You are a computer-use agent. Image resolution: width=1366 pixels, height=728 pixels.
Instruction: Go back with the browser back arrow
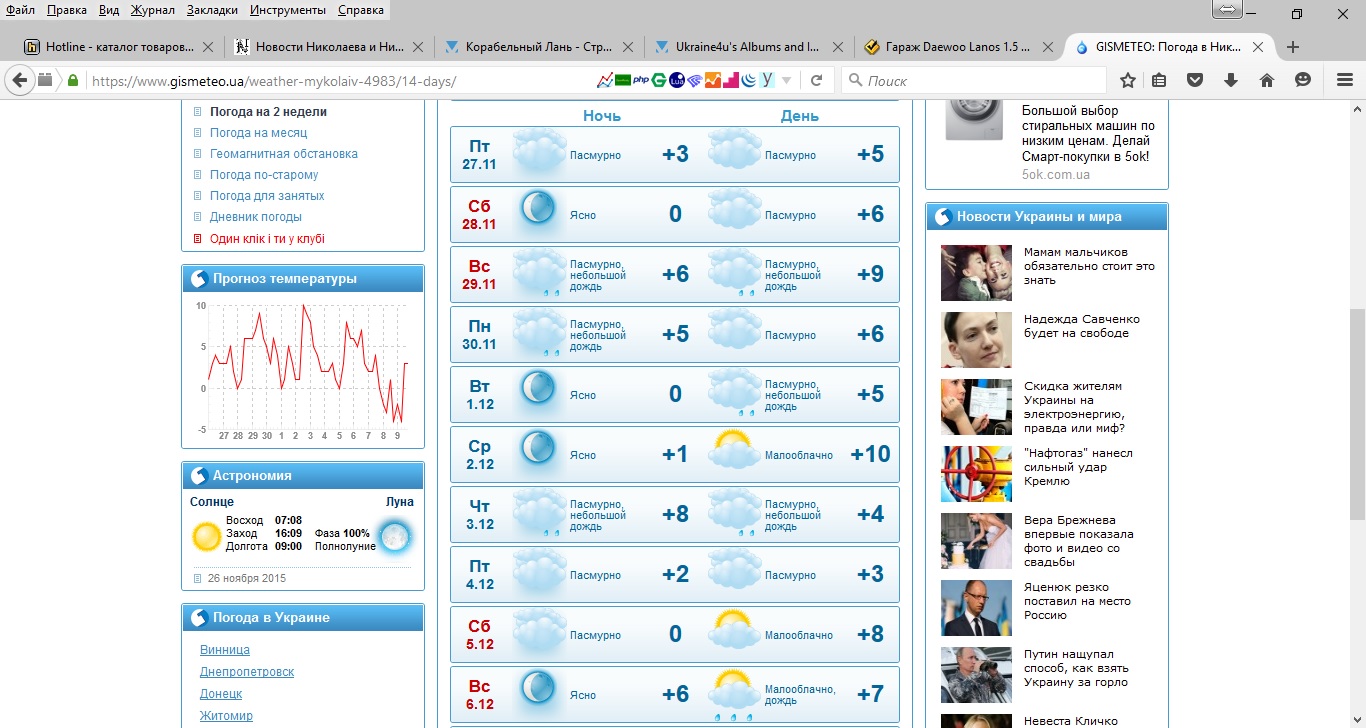[20, 80]
